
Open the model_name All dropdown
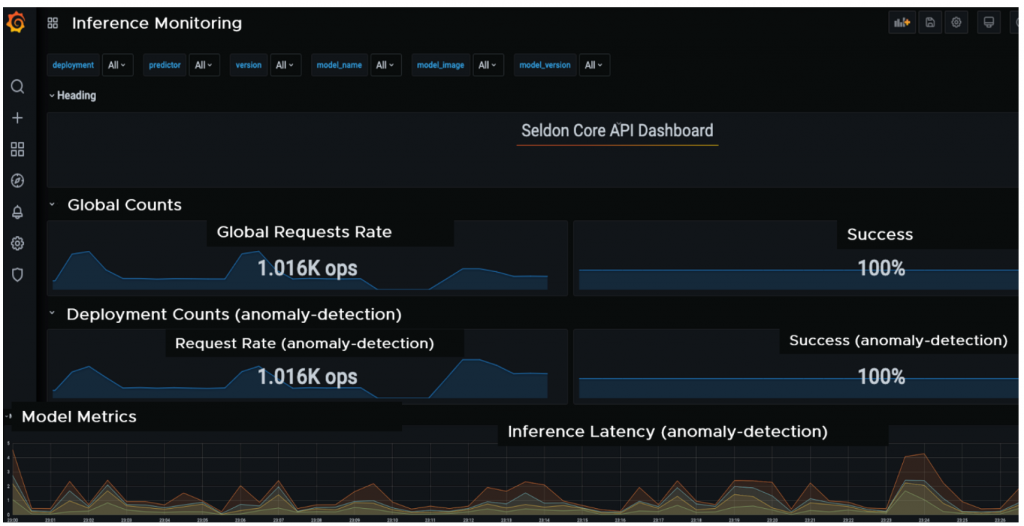coord(385,65)
